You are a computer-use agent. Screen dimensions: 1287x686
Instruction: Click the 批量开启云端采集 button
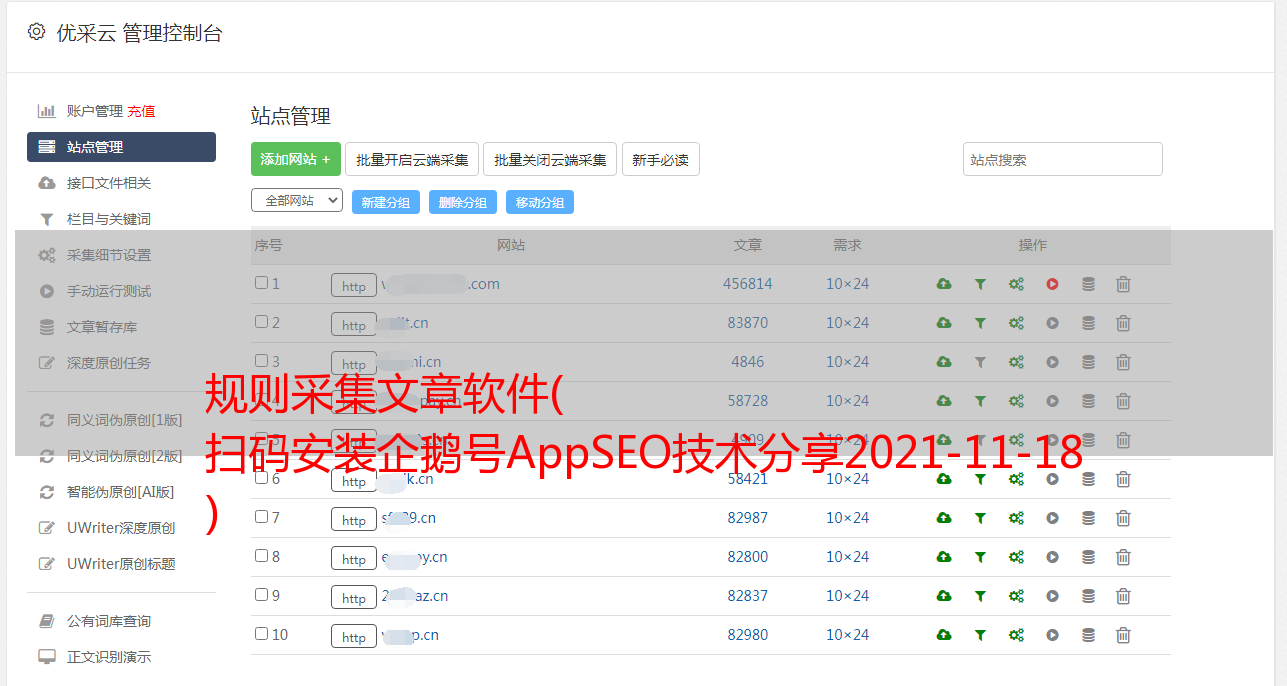click(412, 159)
